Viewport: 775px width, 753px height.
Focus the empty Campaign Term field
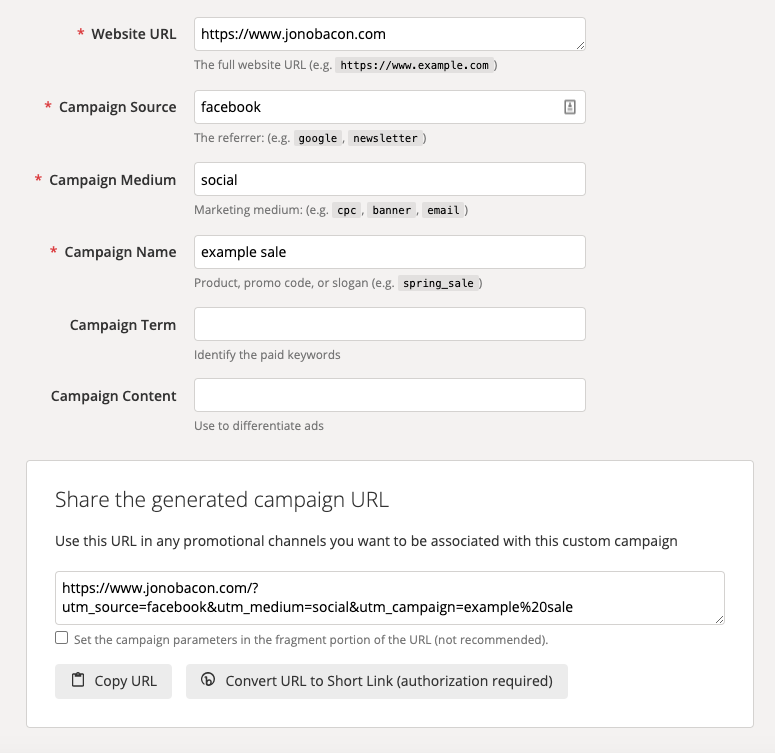[x=389, y=325]
